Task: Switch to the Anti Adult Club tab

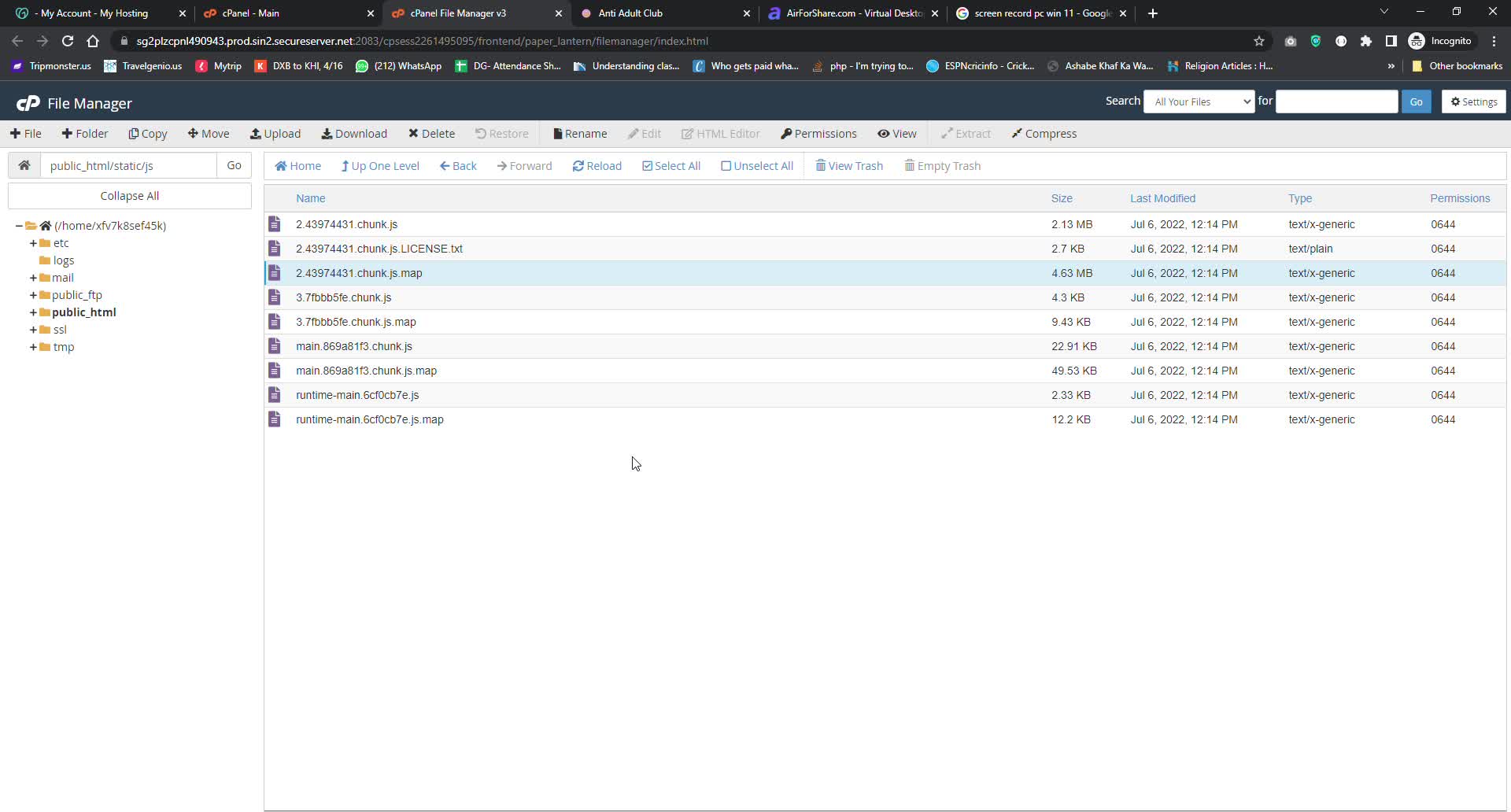Action: (x=630, y=13)
